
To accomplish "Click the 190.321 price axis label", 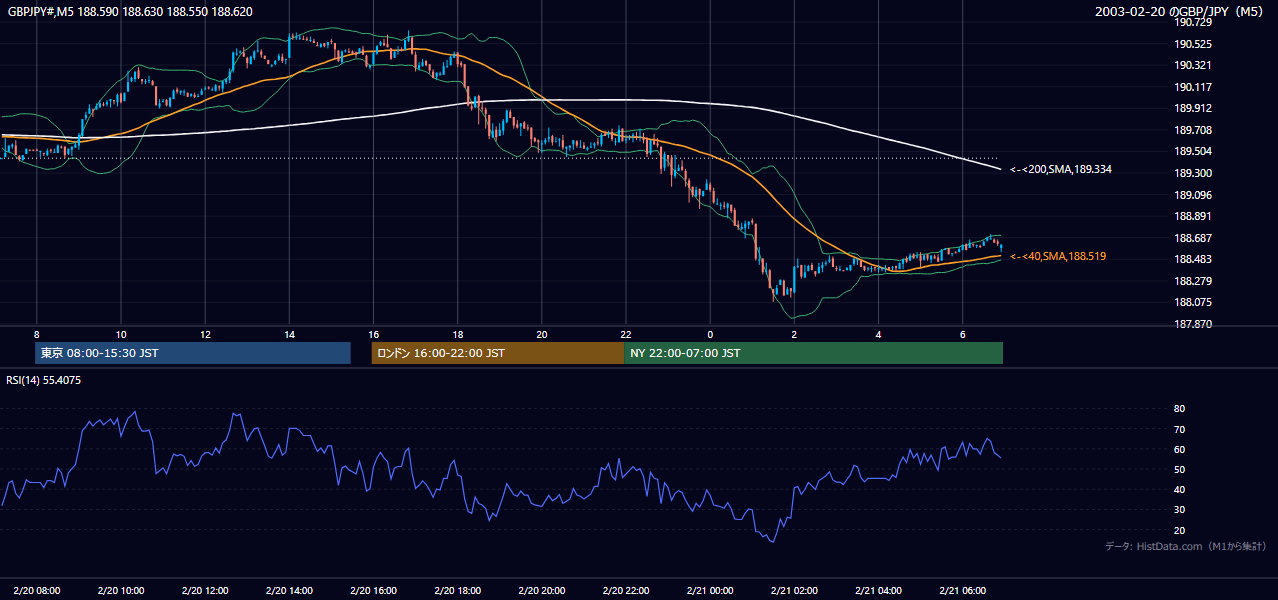I will 1191,66.
